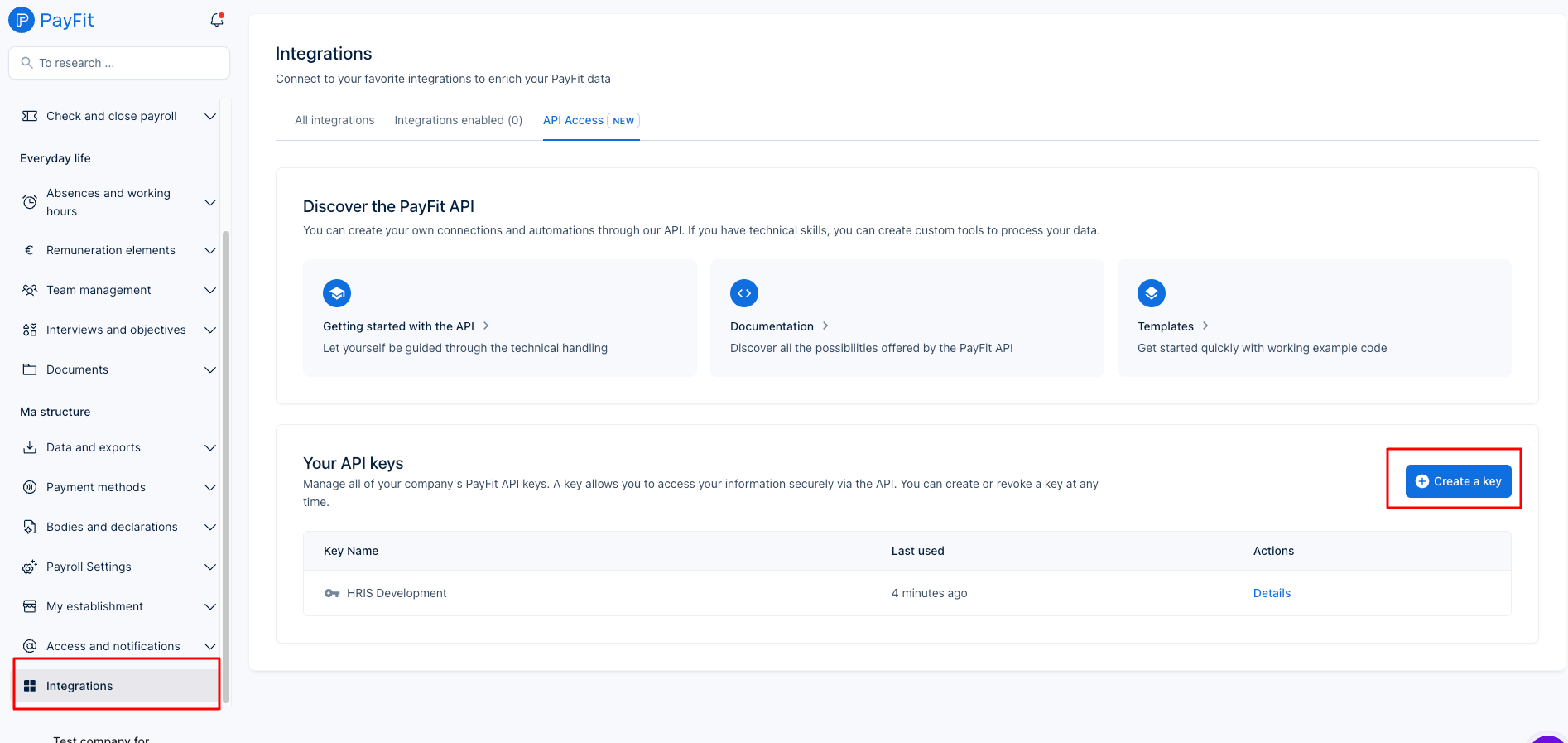The height and width of the screenshot is (743, 1568).
Task: Click the Data and exports download icon
Action: coord(30,447)
